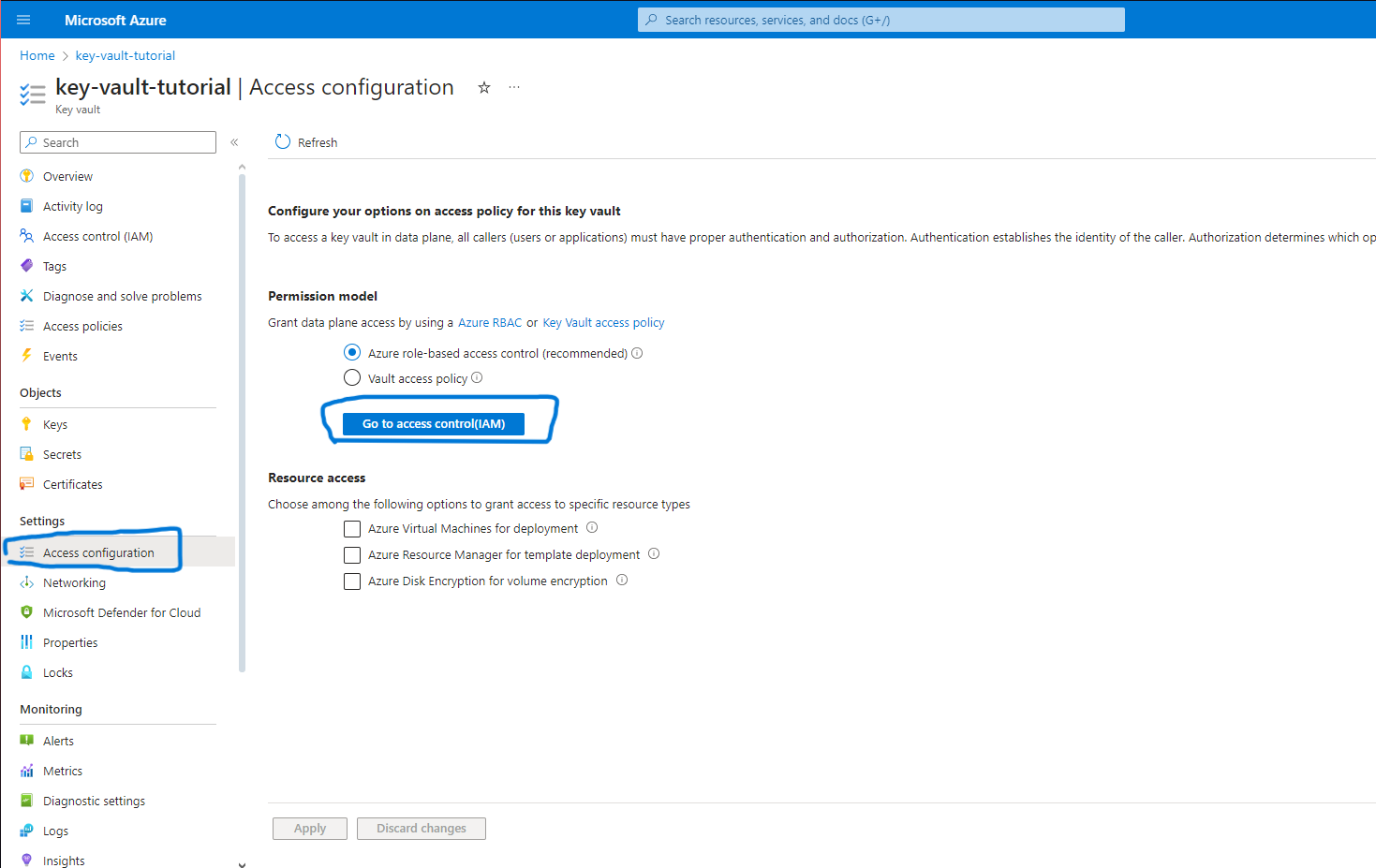Click the Metrics chart icon

26,771
